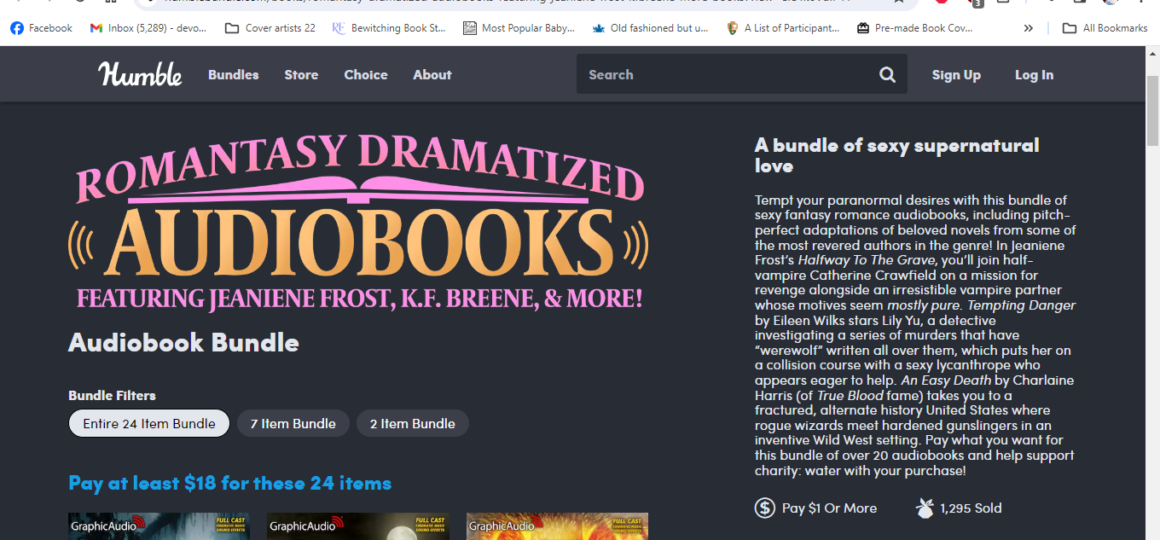Select the Entire 24 Item Bundle filter
This screenshot has width=1160, height=540.
(149, 424)
